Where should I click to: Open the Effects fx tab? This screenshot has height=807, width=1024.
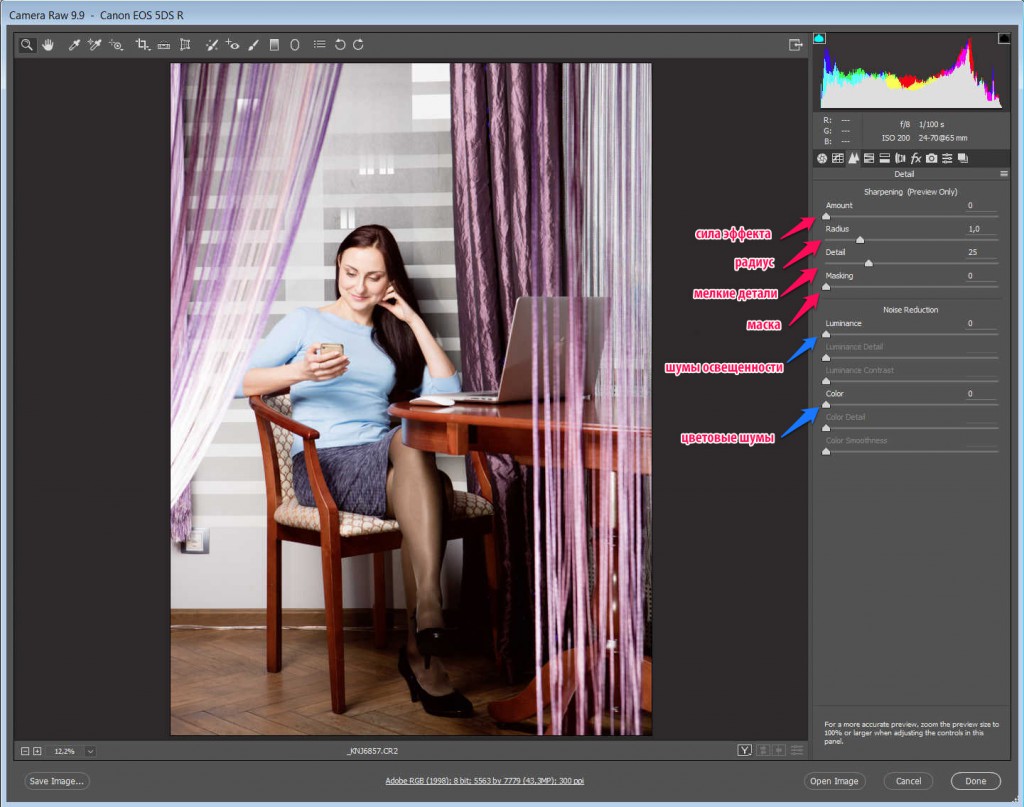click(x=915, y=158)
